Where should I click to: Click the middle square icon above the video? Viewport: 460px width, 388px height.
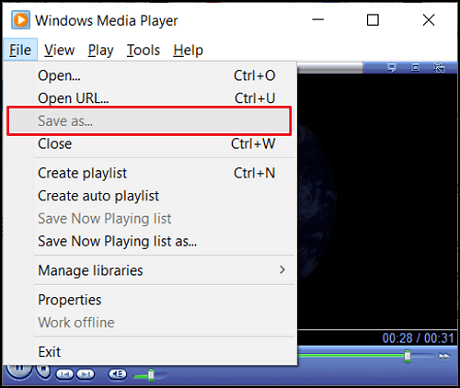point(415,68)
